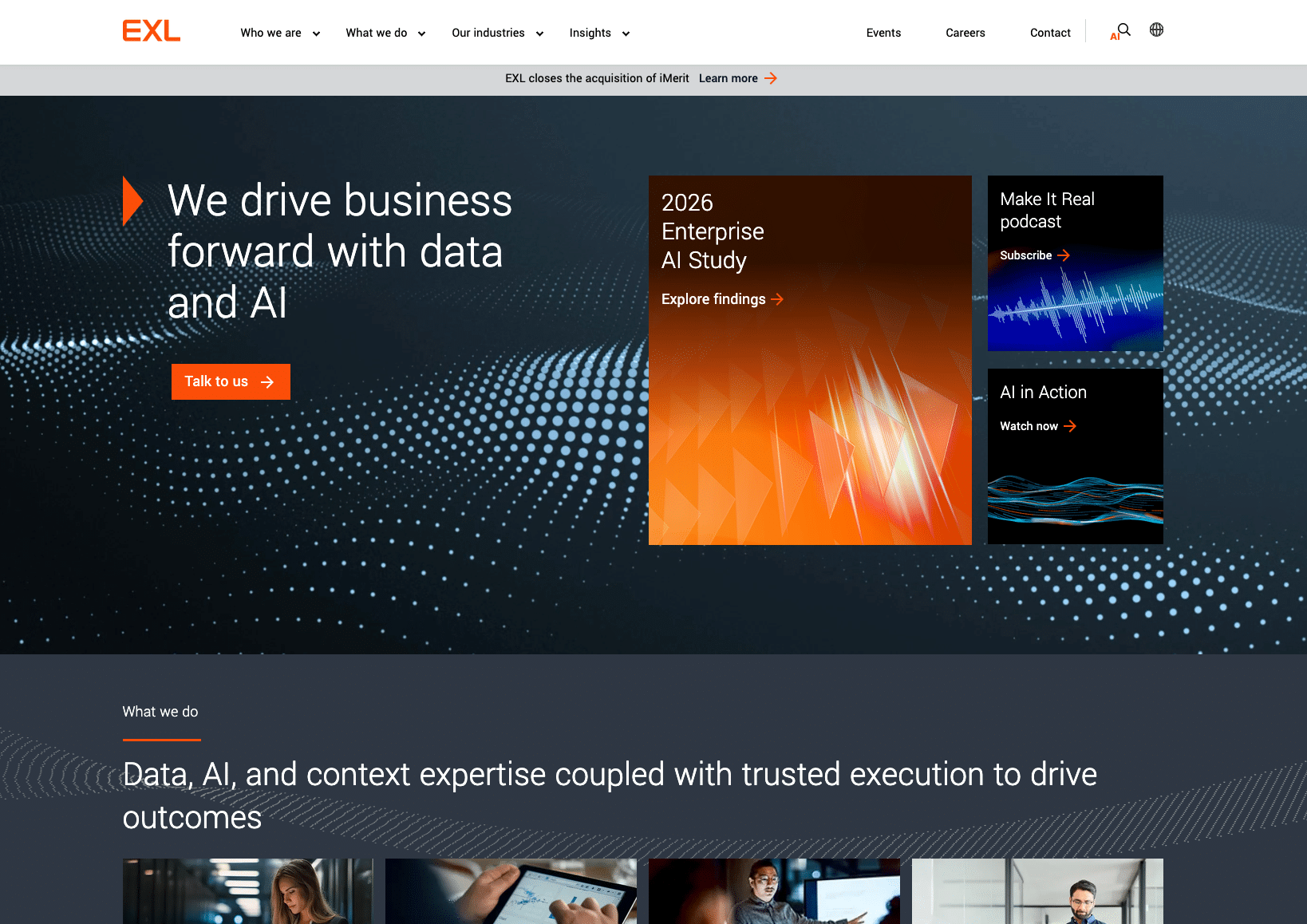Open the Contact link
This screenshot has height=924, width=1307.
point(1050,33)
